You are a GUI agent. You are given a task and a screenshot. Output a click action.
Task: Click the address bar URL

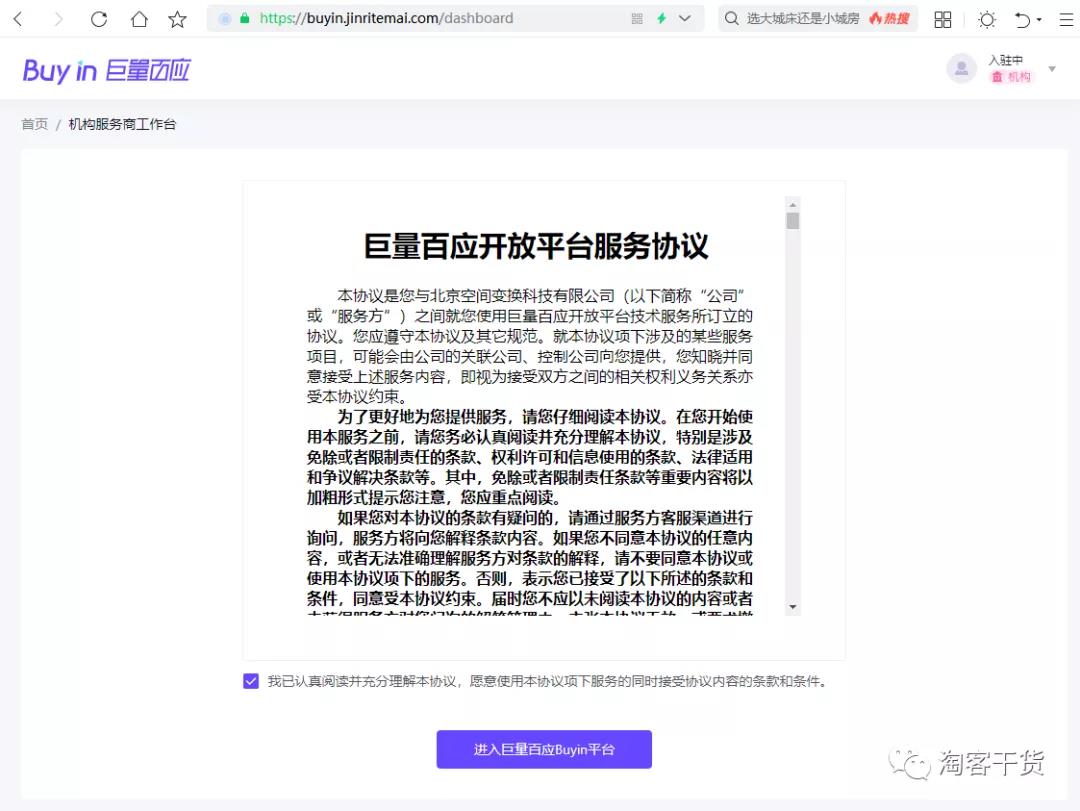pos(386,19)
